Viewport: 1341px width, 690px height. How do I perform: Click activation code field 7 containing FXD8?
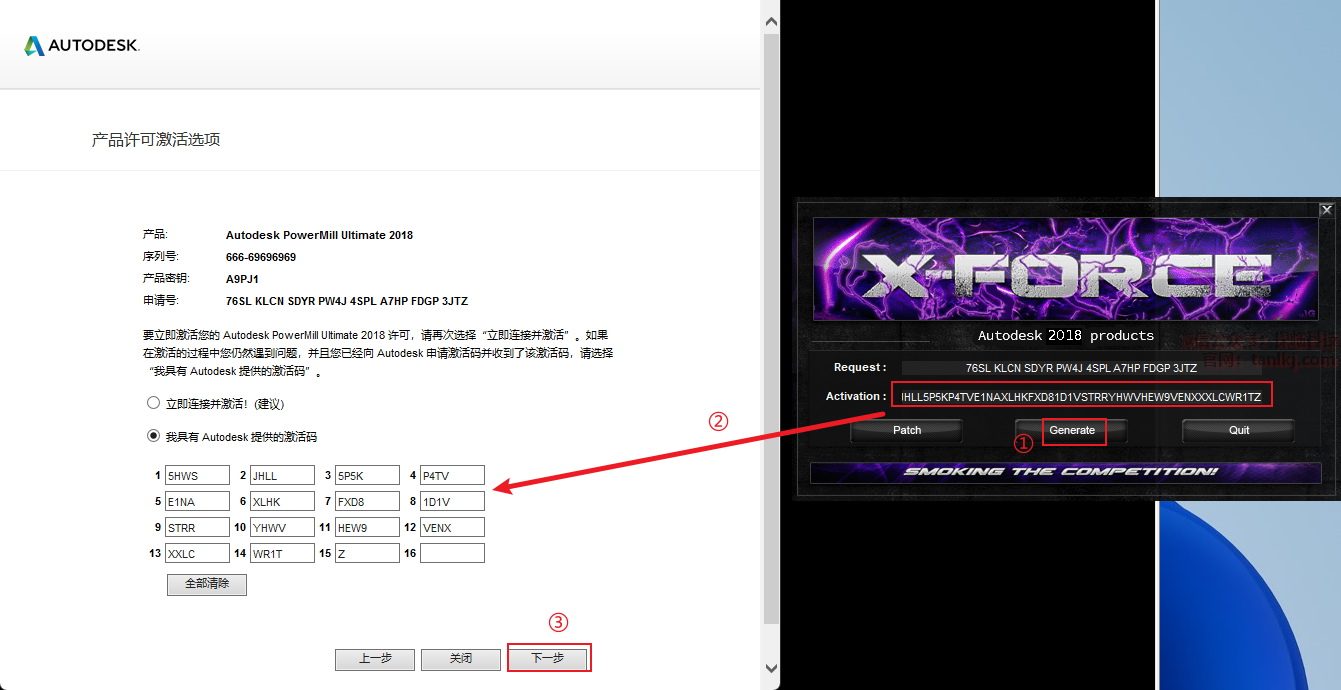coord(367,501)
